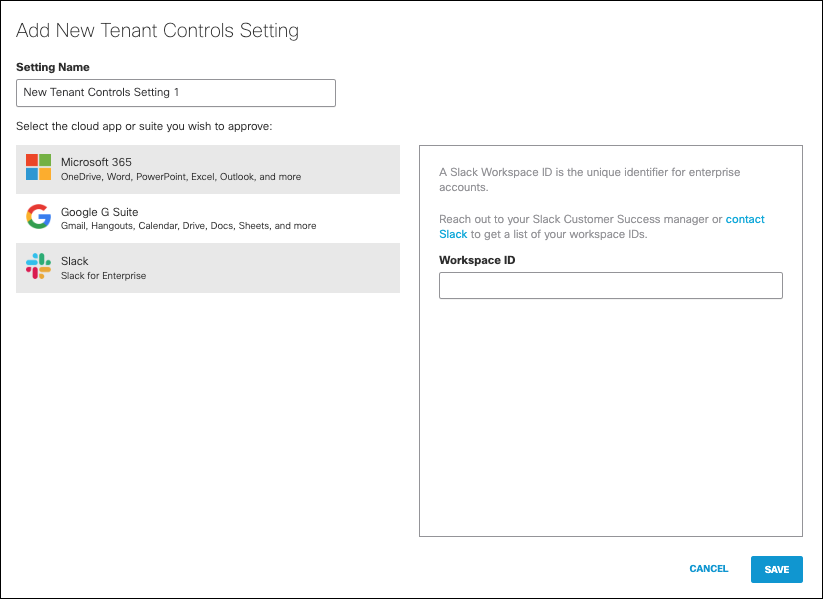Click the SAVE button
This screenshot has width=823, height=599.
point(777,570)
